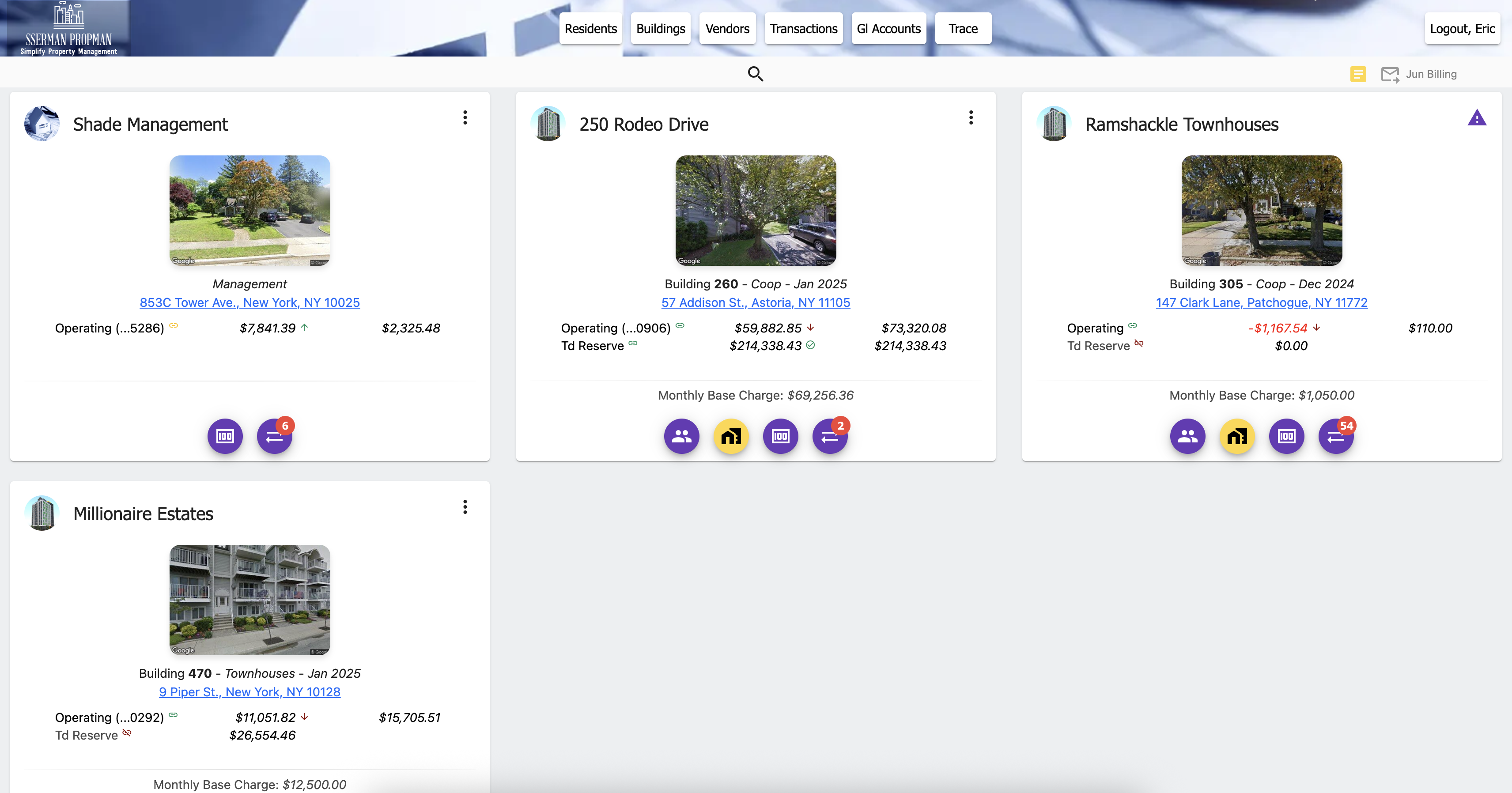Click Ramshackle Townhouses transfers icon badge 54
Screen dimensions: 1512x793
[1336, 436]
